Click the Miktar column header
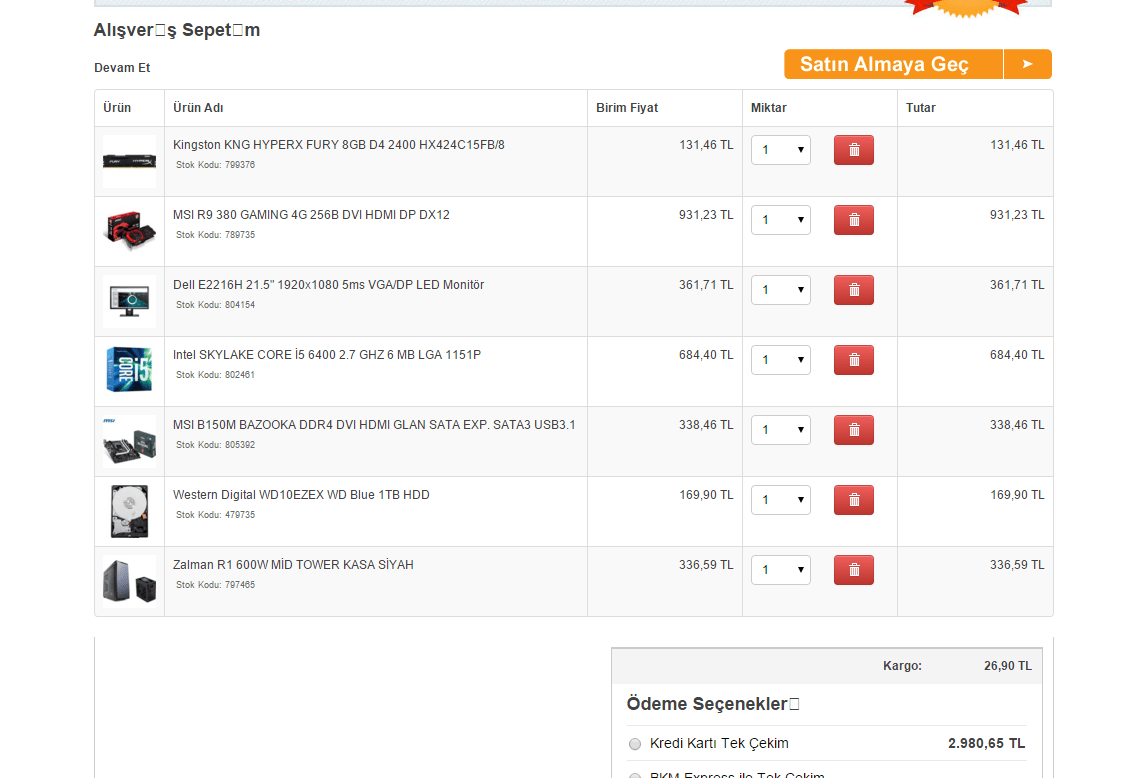This screenshot has height=778, width=1133. click(x=769, y=108)
